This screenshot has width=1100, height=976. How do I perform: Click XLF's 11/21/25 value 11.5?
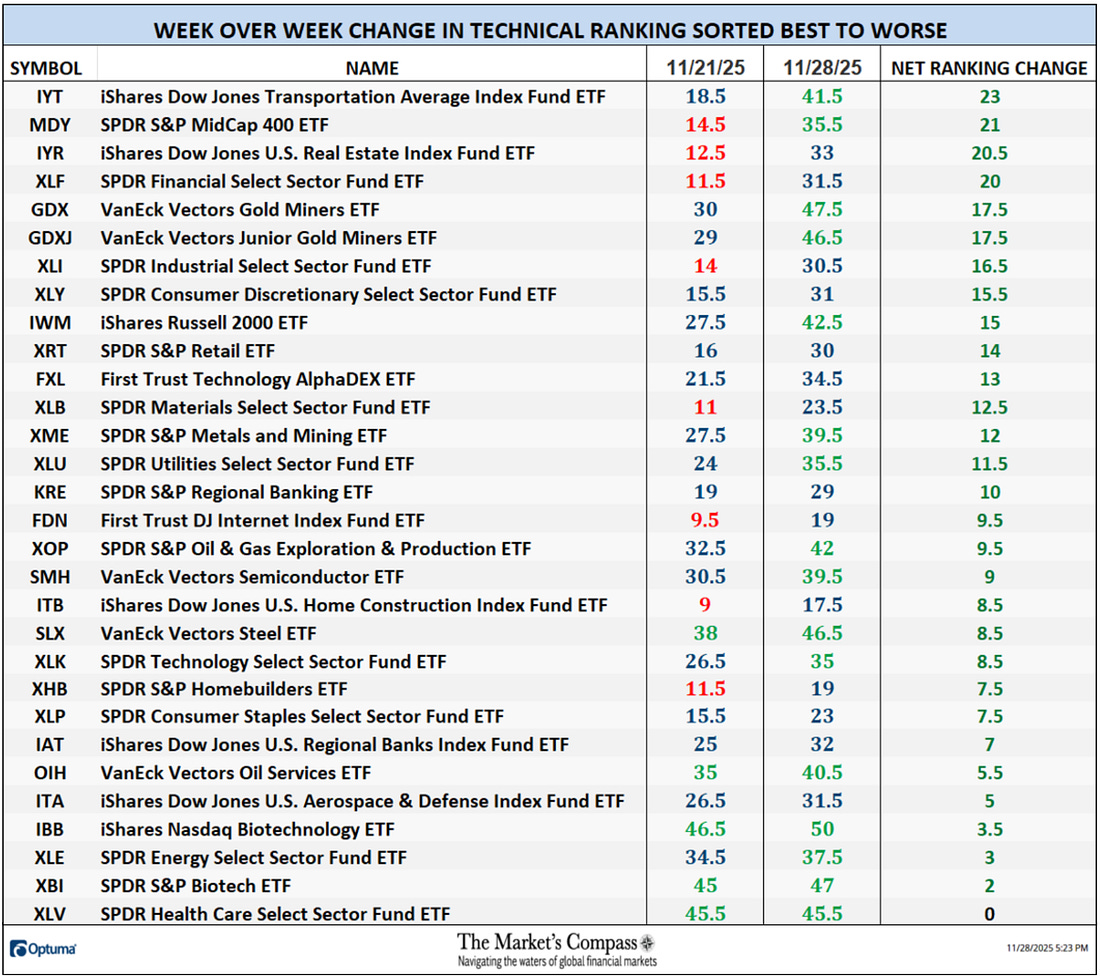point(705,181)
